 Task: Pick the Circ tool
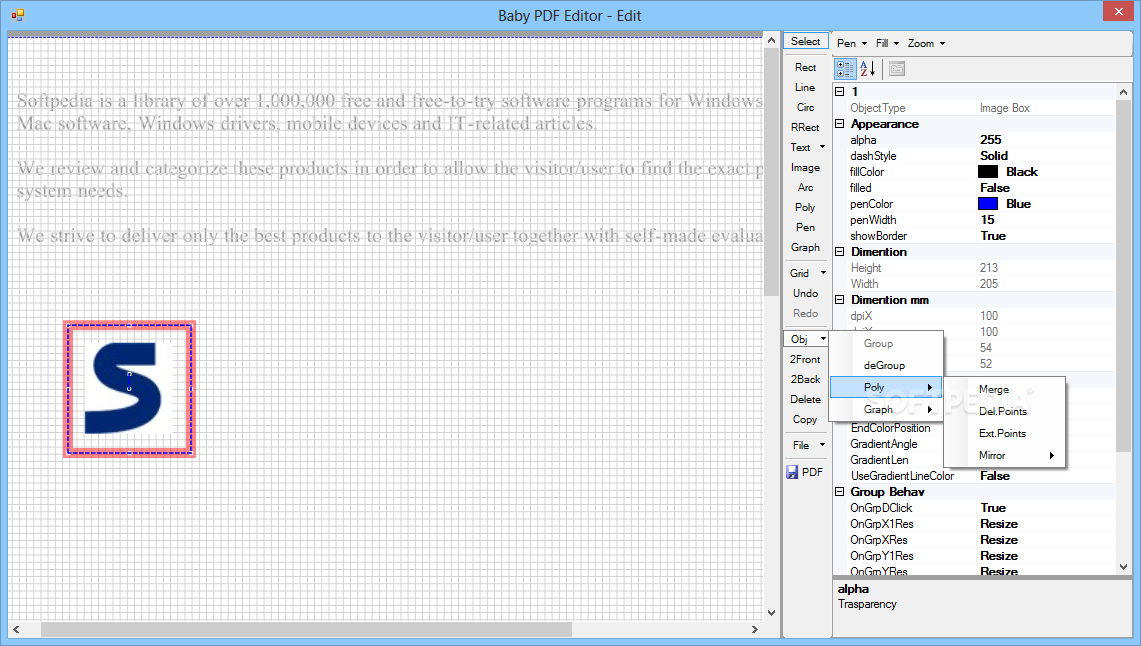(x=806, y=107)
